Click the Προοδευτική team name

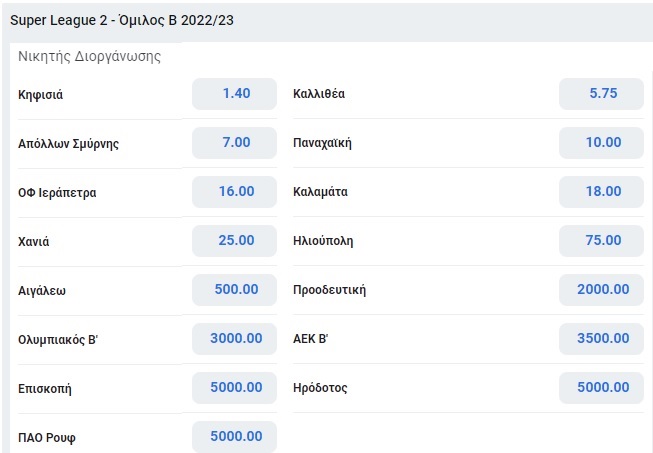point(329,290)
